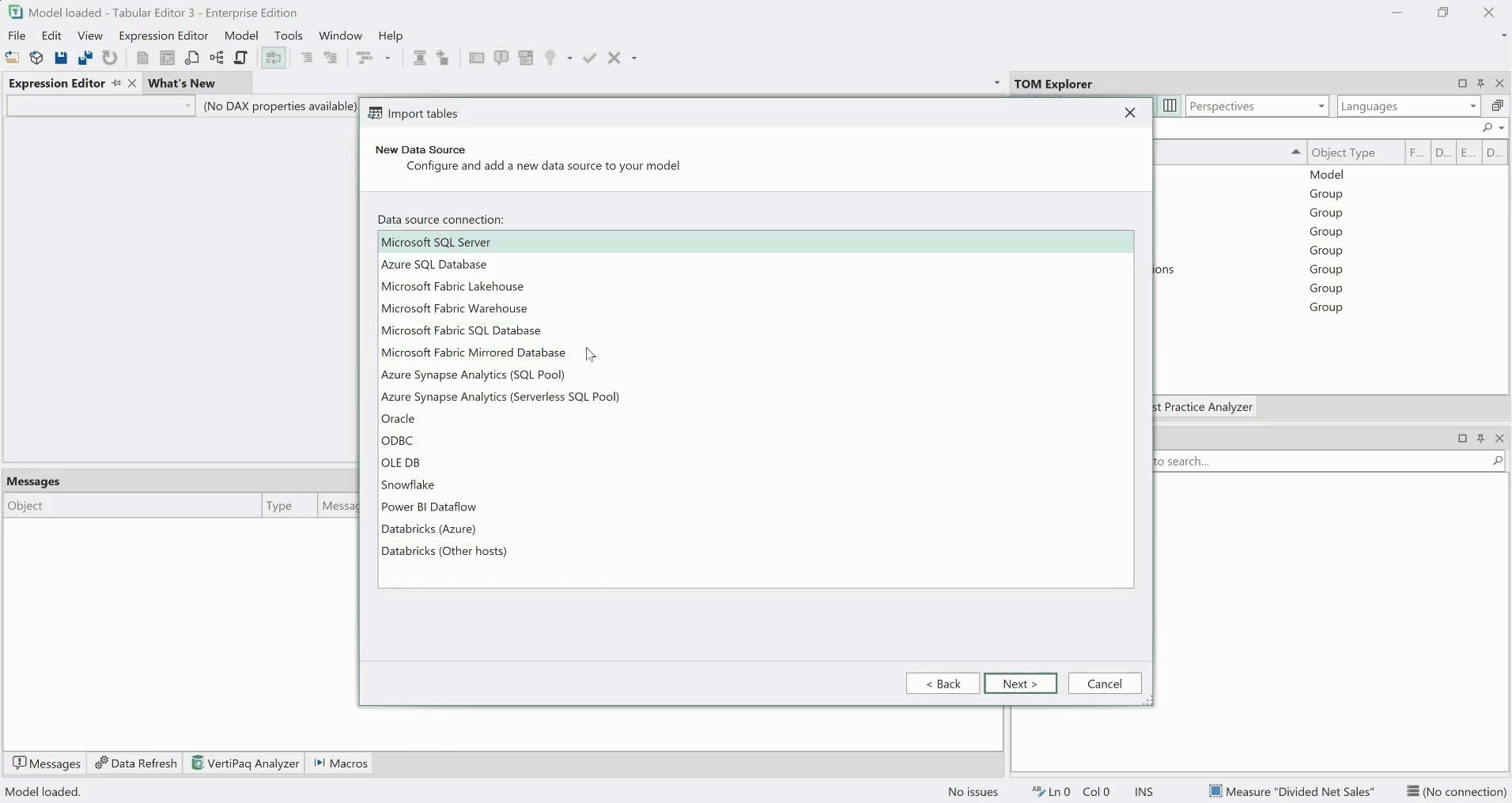This screenshot has width=1512, height=803.
Task: Click the Refresh circular arrow icon
Action: tap(110, 58)
